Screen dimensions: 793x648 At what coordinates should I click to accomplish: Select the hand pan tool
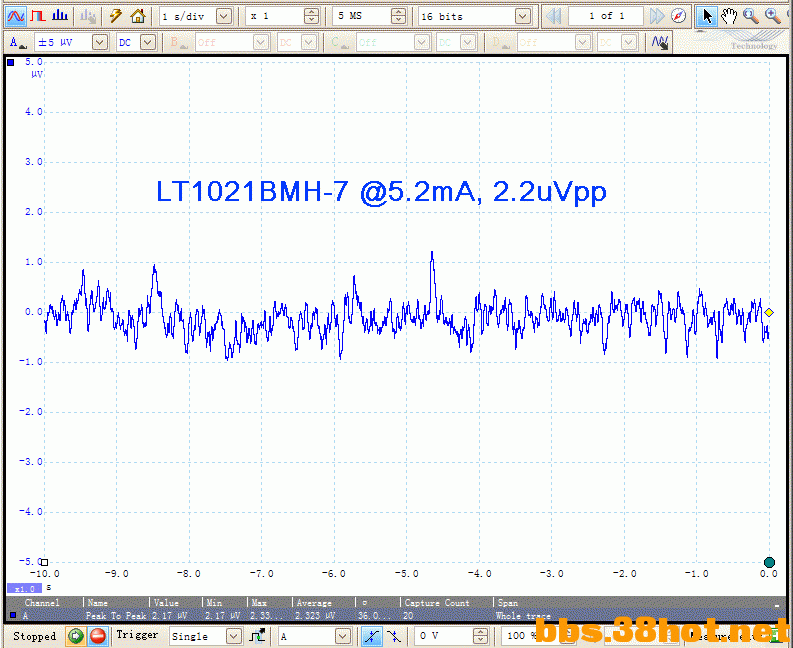pyautogui.click(x=729, y=17)
